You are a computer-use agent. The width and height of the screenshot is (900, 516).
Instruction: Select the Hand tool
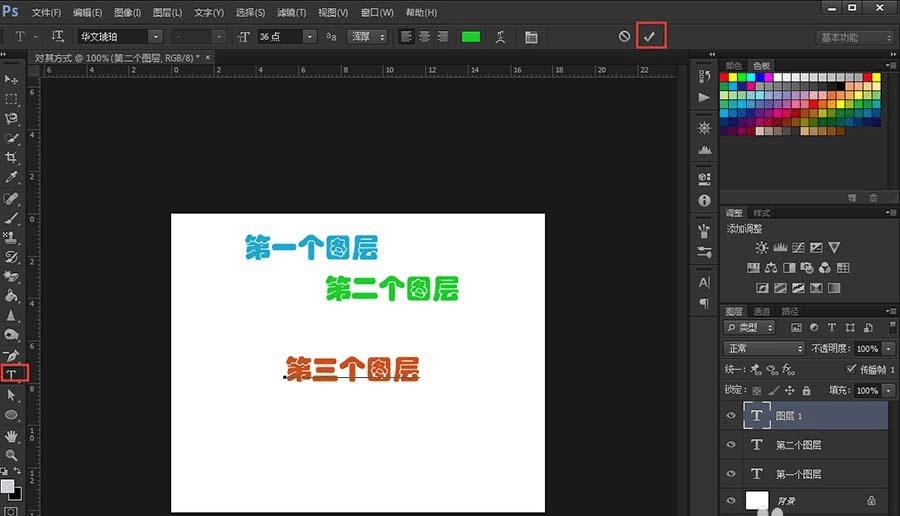point(12,435)
